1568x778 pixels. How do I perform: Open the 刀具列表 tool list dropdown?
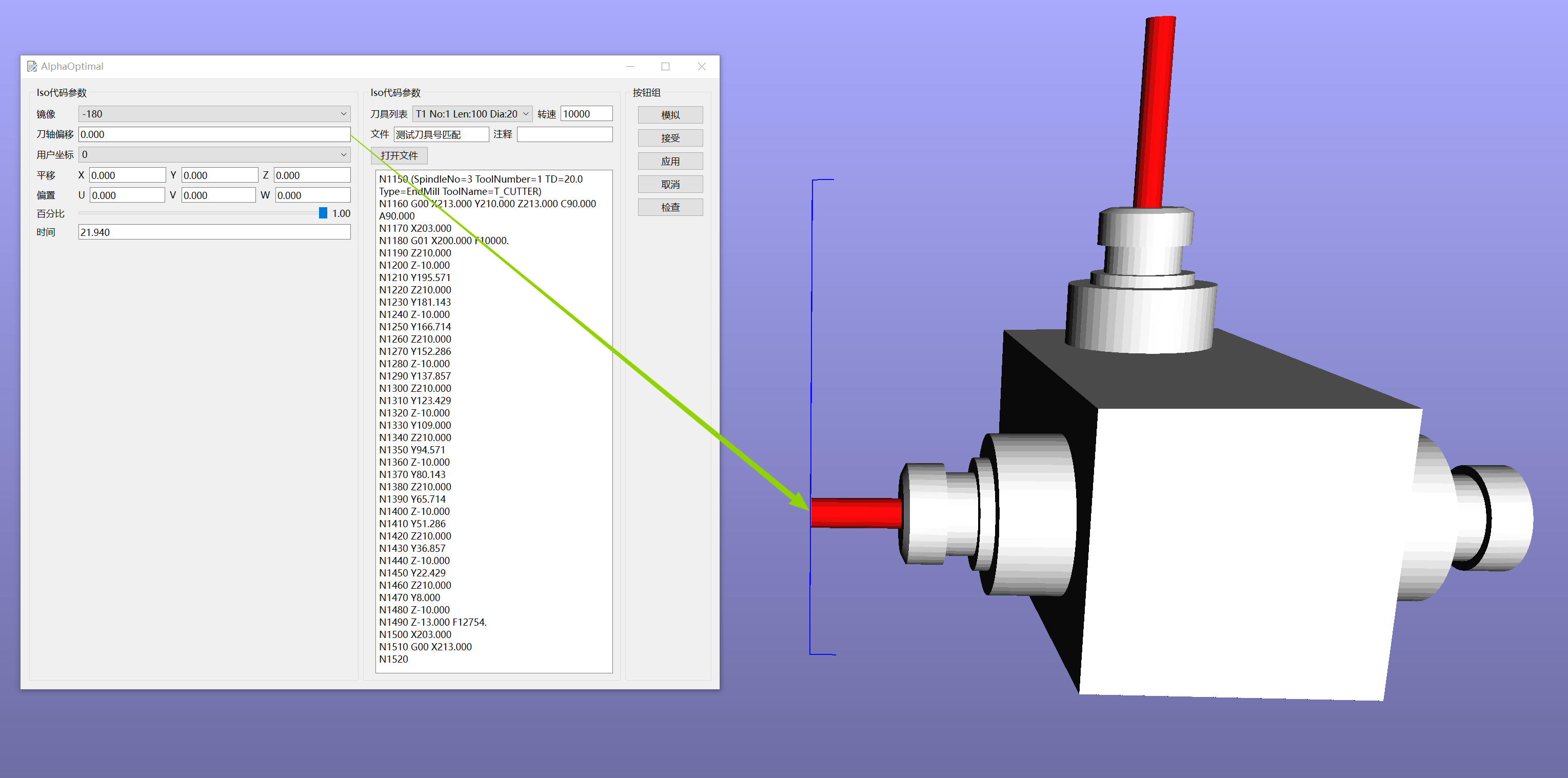pyautogui.click(x=472, y=114)
